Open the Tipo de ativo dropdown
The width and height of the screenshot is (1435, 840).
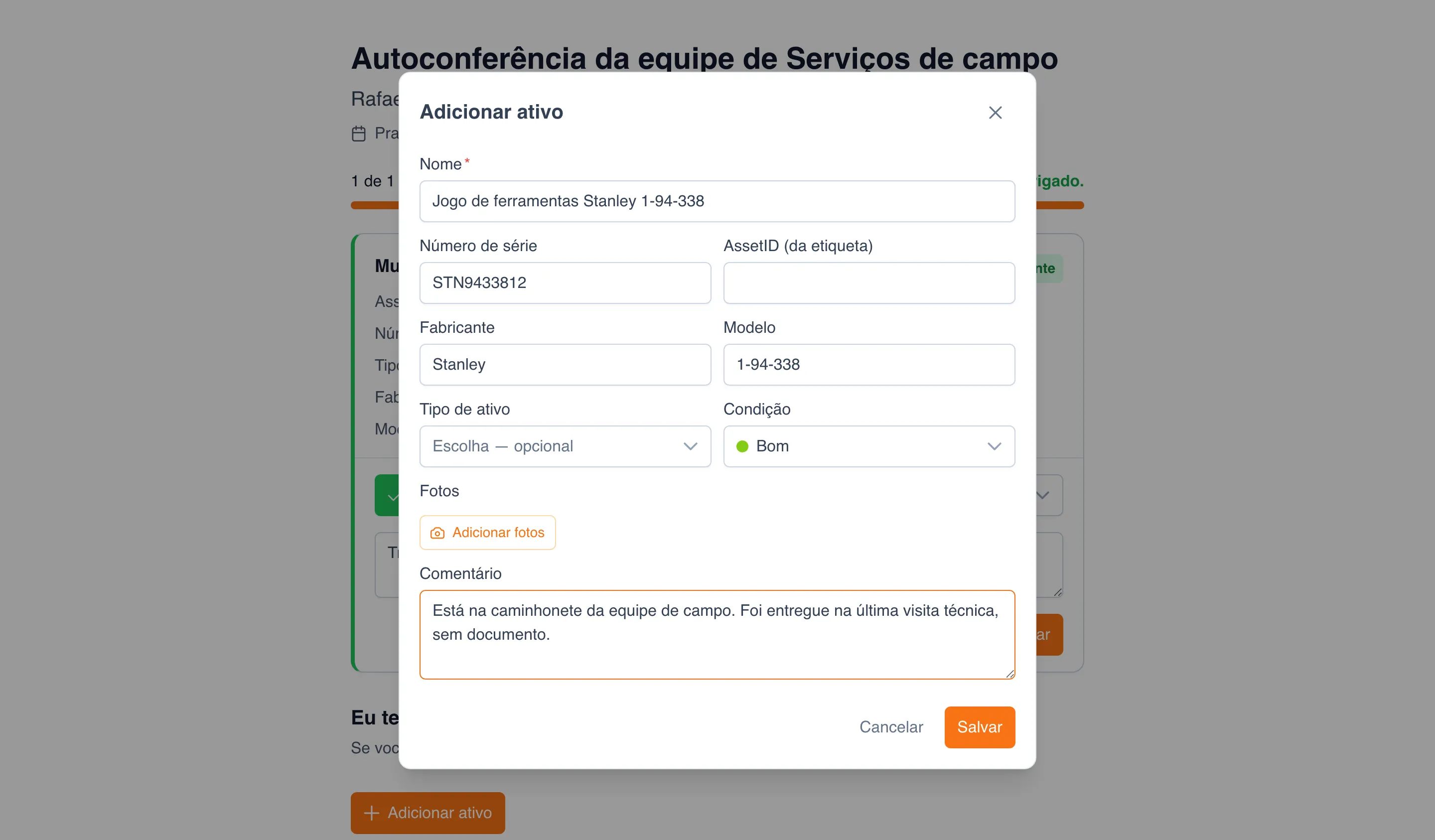point(565,446)
